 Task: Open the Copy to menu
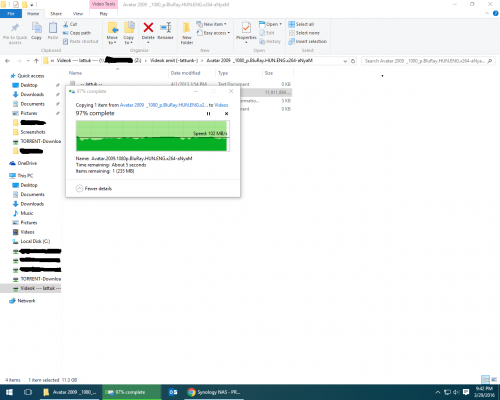[x=129, y=33]
